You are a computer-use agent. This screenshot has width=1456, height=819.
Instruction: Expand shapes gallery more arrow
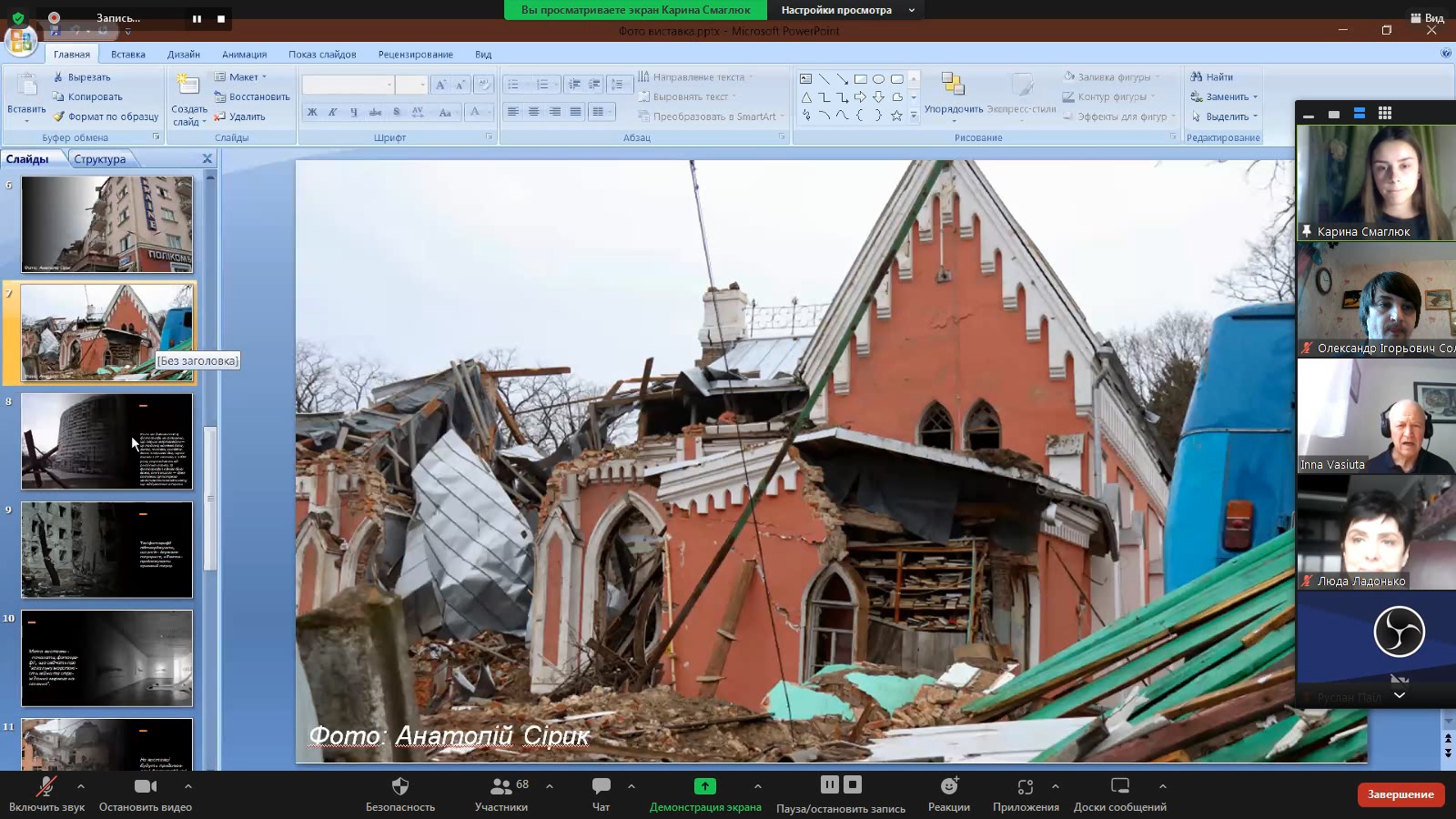[914, 116]
